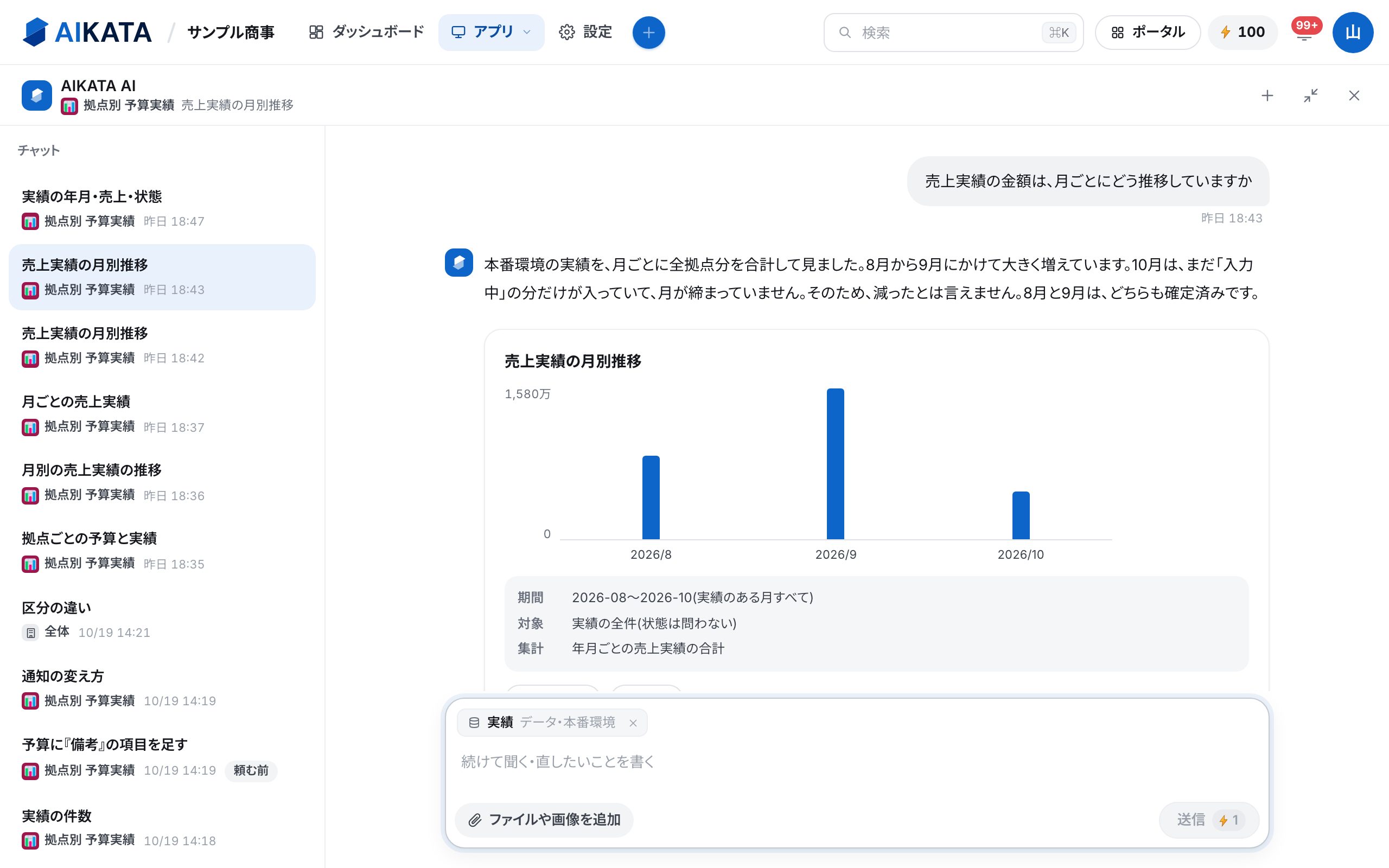Click the 2026/8 bar in the chart
This screenshot has height=868, width=1389.
tap(651, 497)
